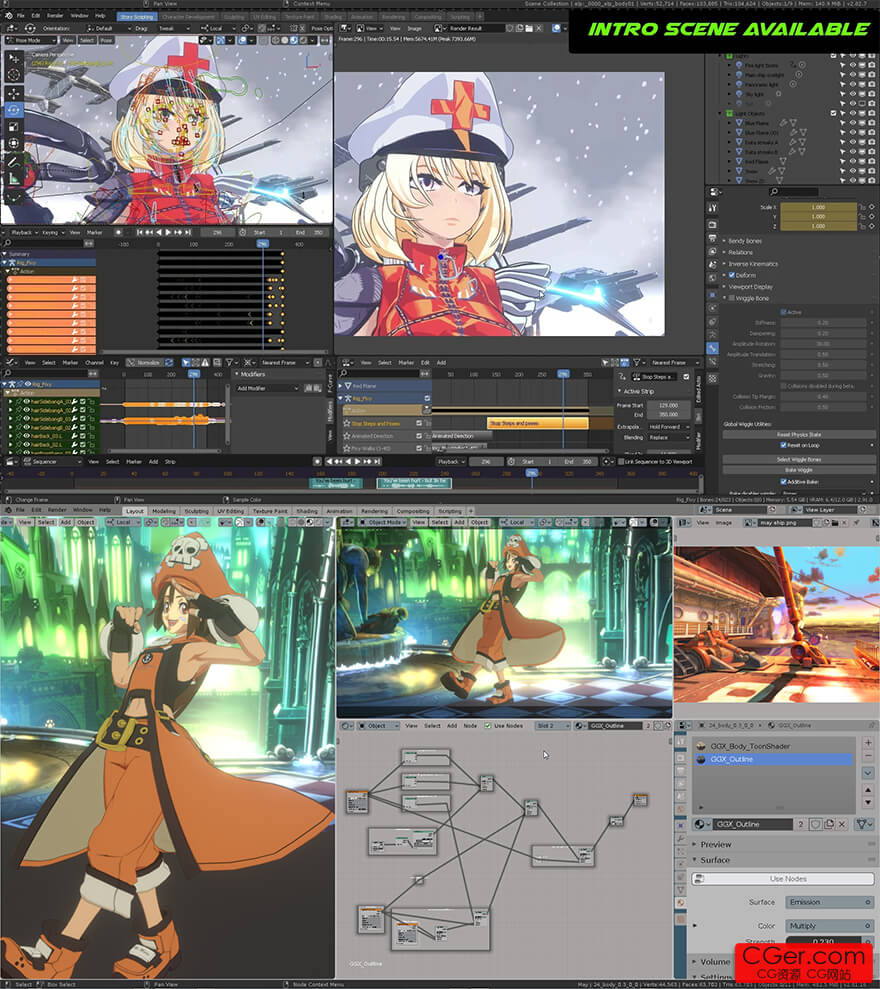Select the Measure tool in the viewport toolbar

13,180
